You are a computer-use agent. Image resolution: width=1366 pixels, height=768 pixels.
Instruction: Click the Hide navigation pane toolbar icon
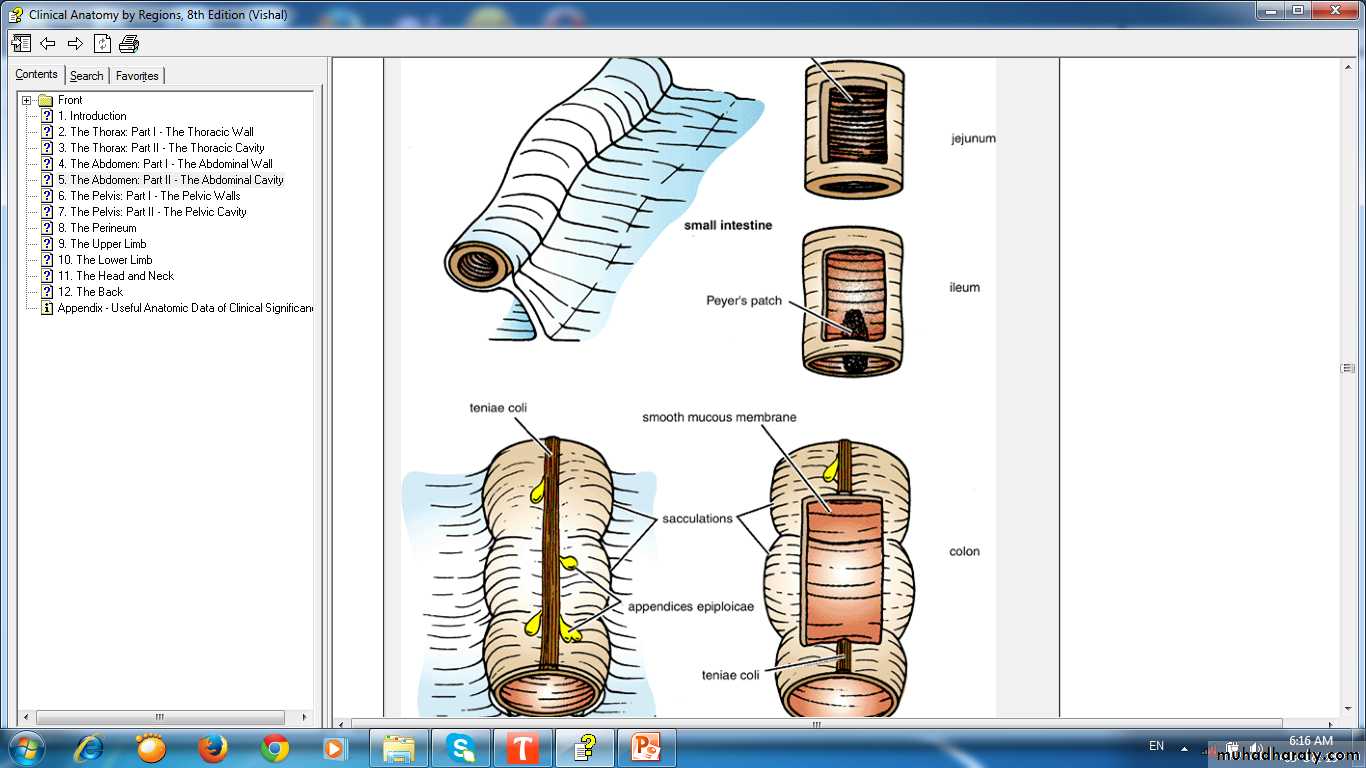click(x=20, y=43)
